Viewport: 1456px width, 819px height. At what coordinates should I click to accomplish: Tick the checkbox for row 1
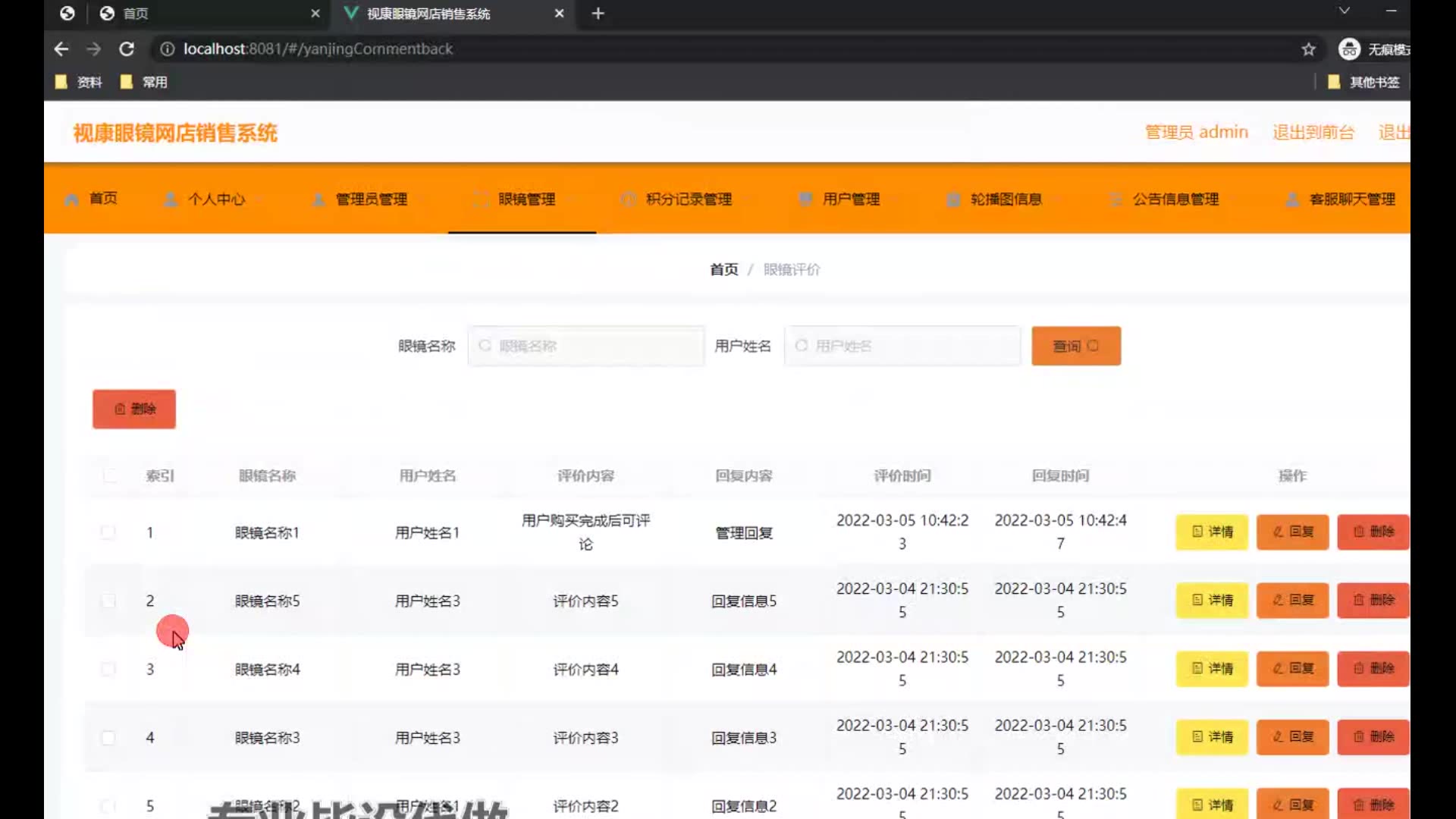tap(108, 532)
